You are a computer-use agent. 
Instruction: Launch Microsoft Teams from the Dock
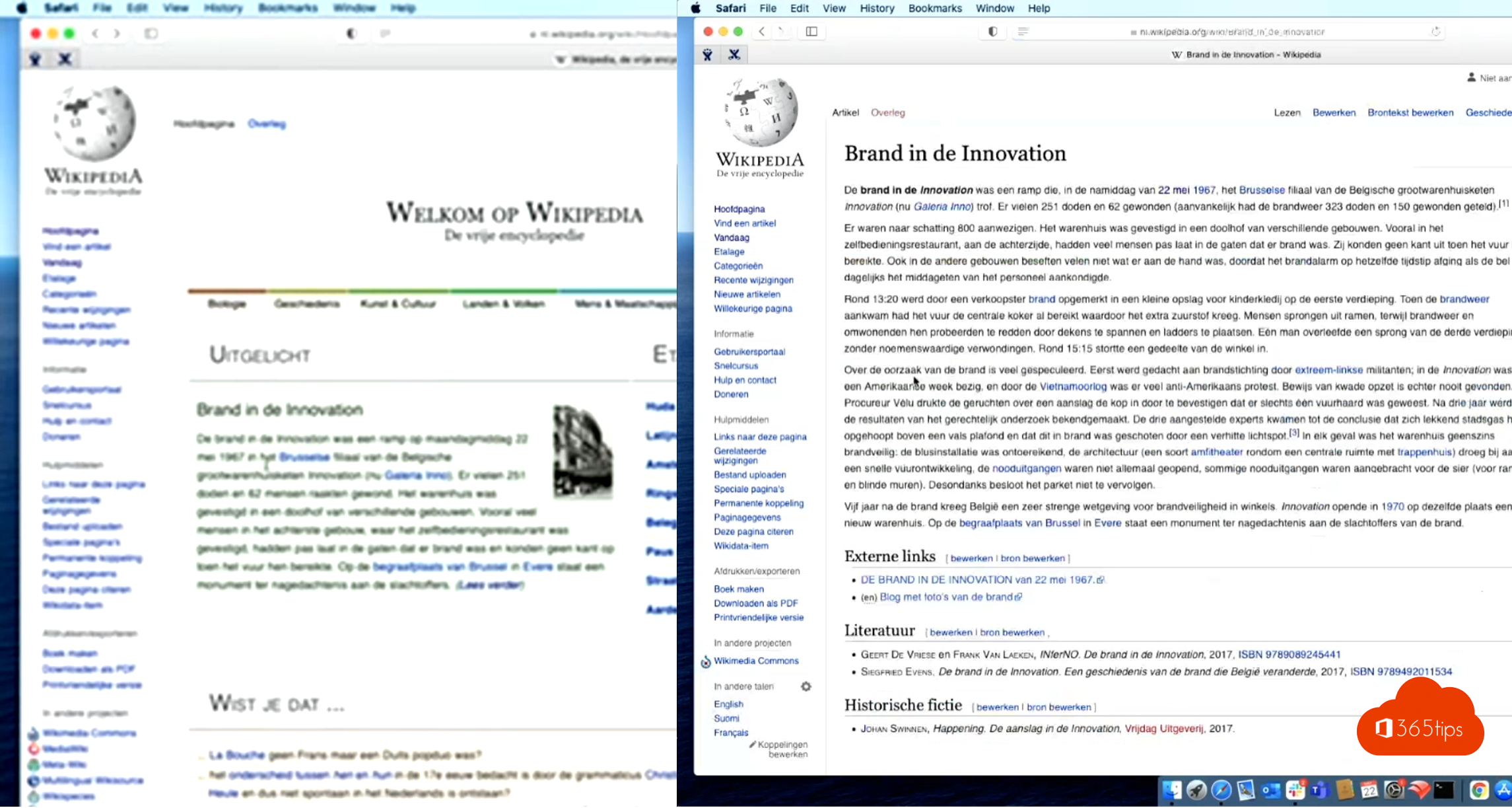tap(1319, 790)
